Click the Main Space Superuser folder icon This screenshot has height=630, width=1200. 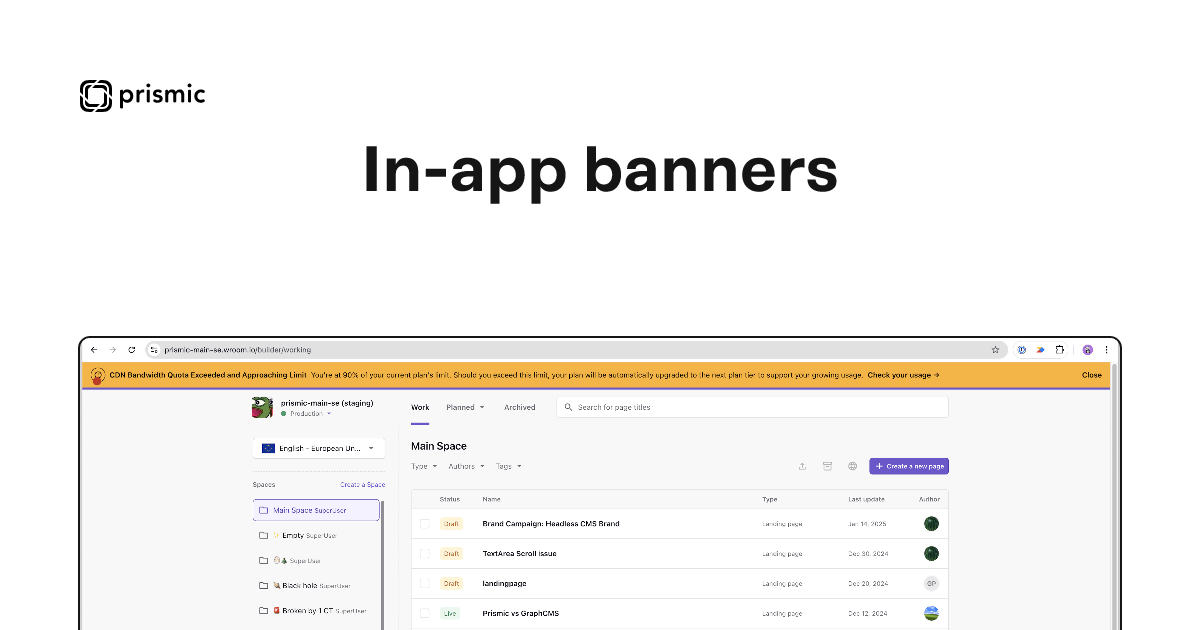pos(265,510)
